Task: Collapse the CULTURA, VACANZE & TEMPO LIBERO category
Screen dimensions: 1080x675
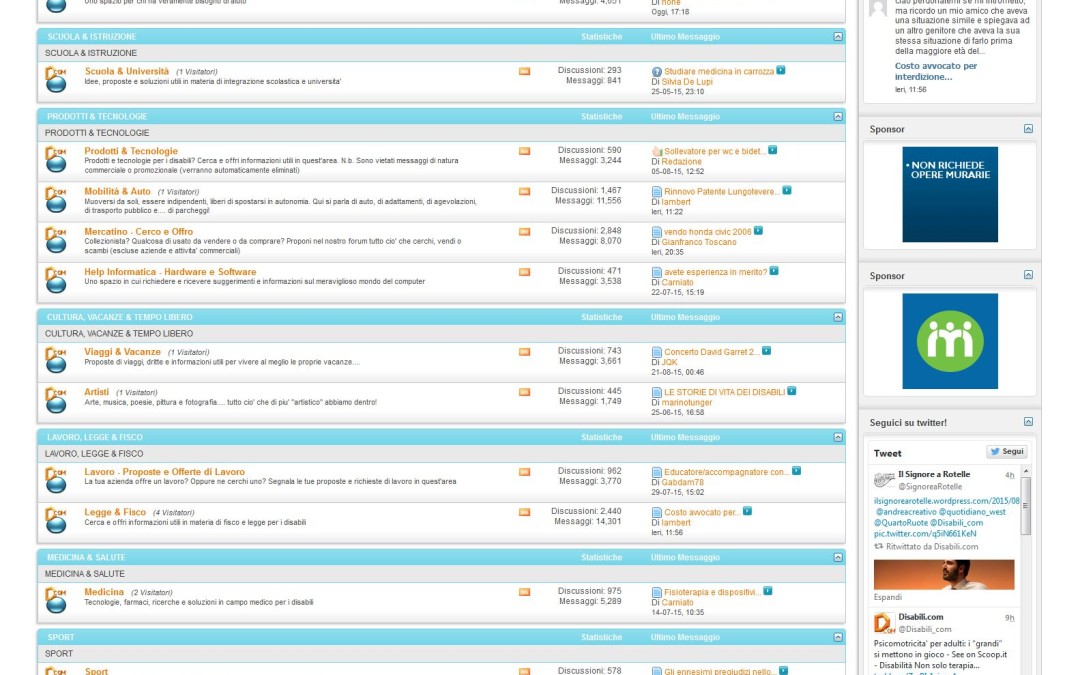Action: point(838,317)
